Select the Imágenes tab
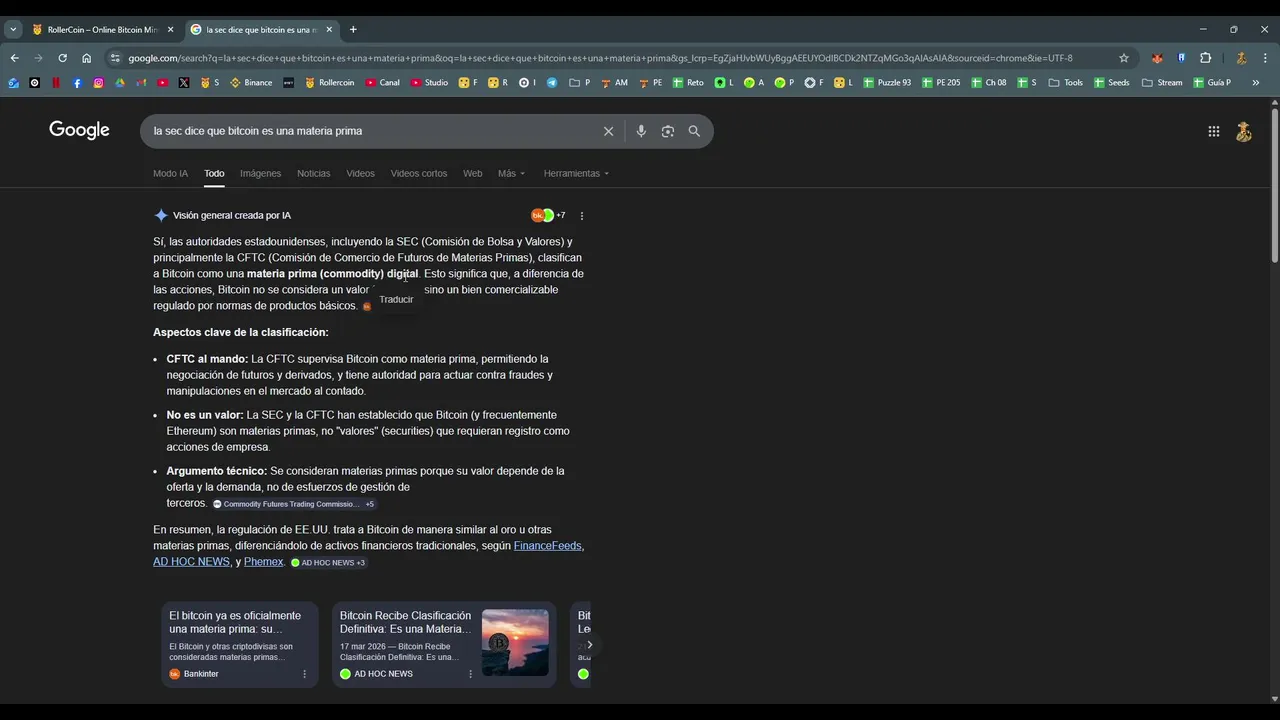The width and height of the screenshot is (1280, 720). [260, 173]
